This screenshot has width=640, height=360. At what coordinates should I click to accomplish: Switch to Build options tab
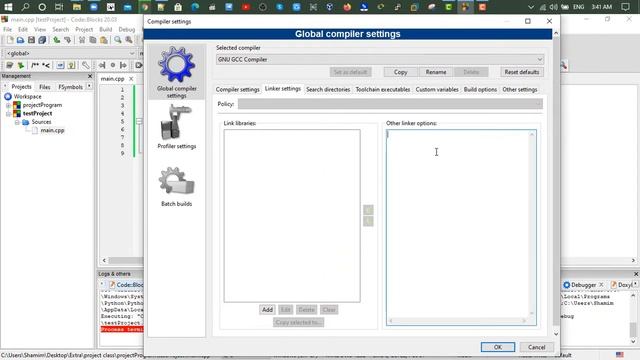coord(480,89)
